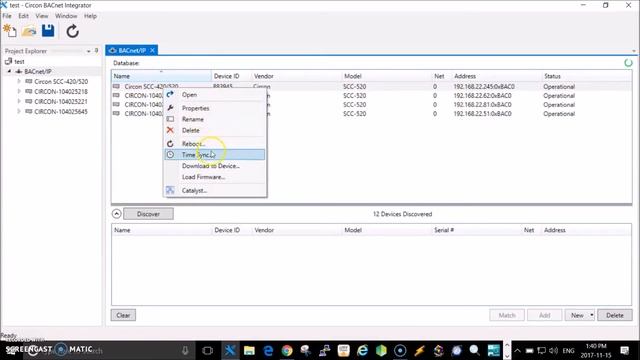Open Chrome from the taskbar
The image size is (640, 360).
coord(287,350)
